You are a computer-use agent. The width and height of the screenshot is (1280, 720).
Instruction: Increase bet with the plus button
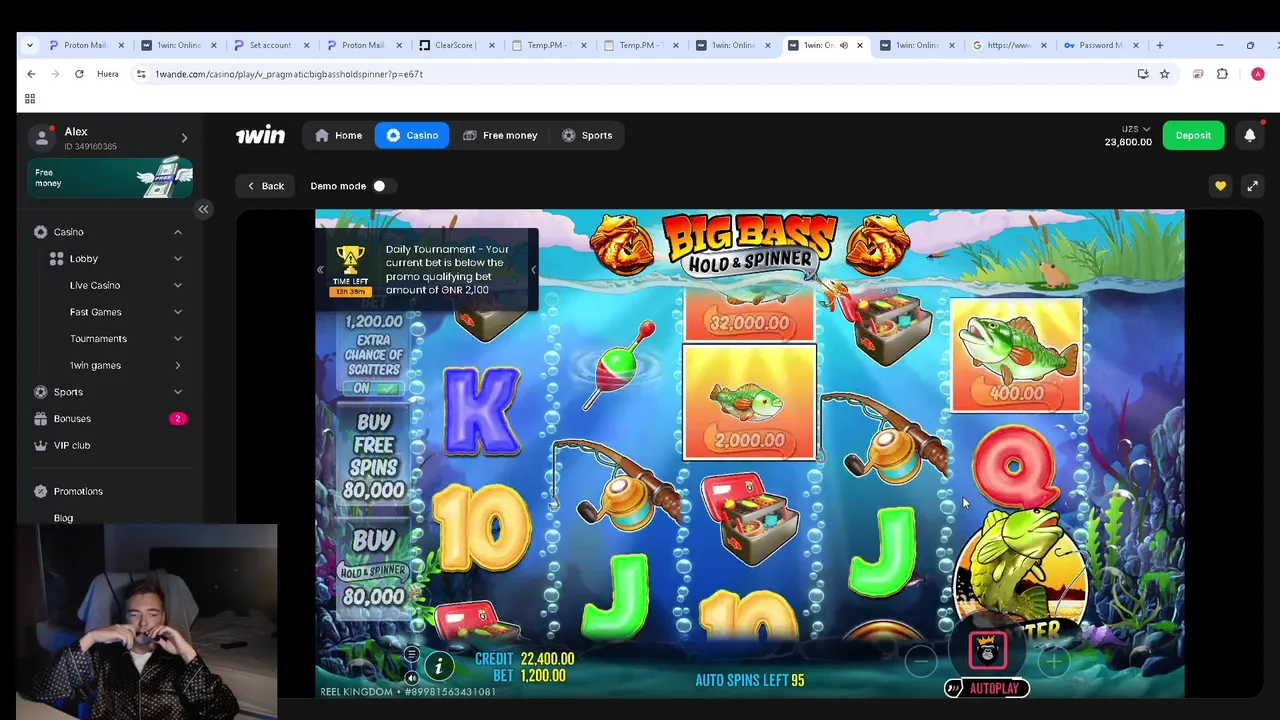(1053, 661)
